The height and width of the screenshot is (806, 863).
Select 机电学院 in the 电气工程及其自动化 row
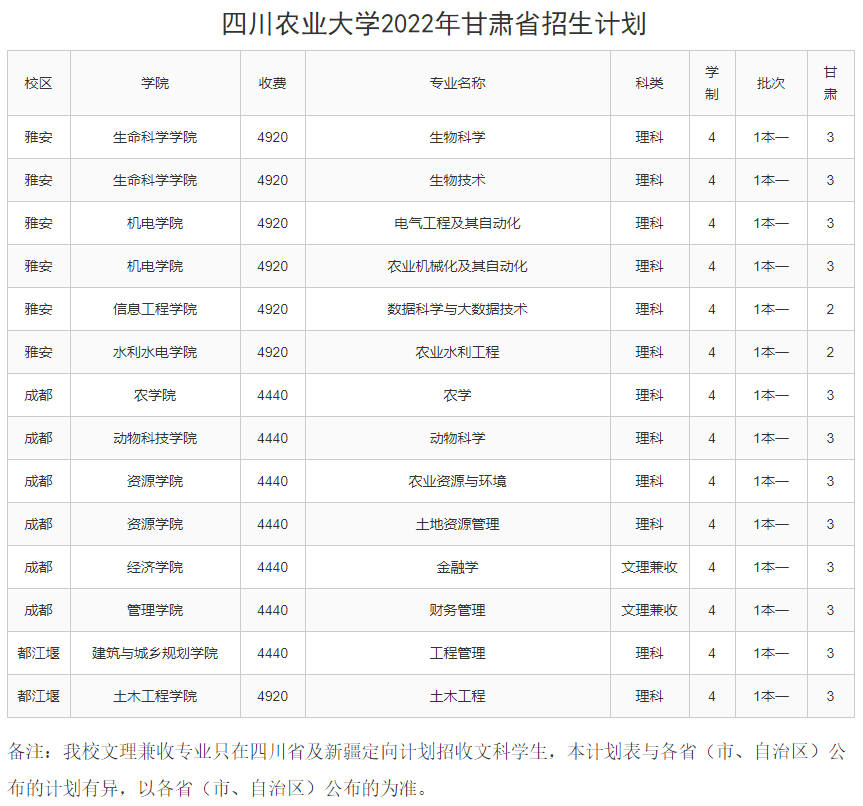click(x=155, y=223)
